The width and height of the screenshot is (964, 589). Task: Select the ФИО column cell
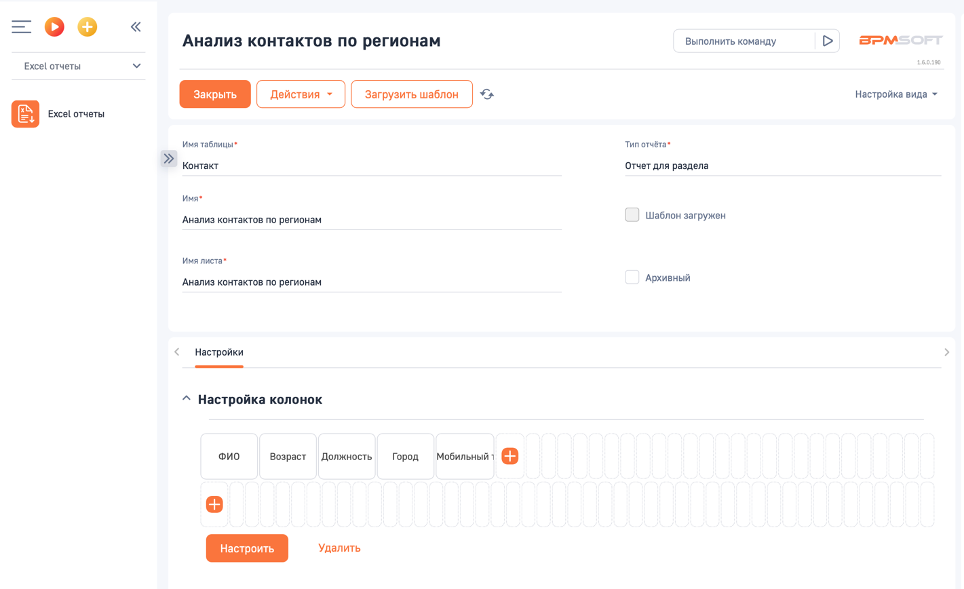point(229,456)
